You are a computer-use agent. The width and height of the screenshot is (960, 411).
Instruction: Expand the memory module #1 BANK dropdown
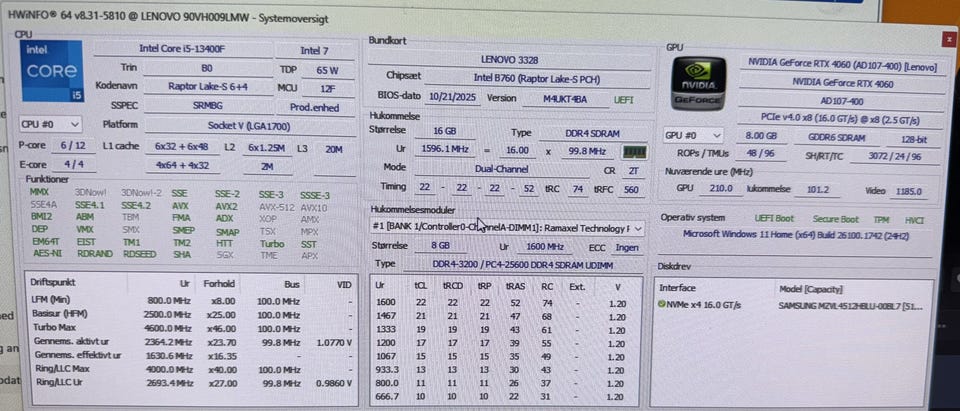[x=508, y=228]
